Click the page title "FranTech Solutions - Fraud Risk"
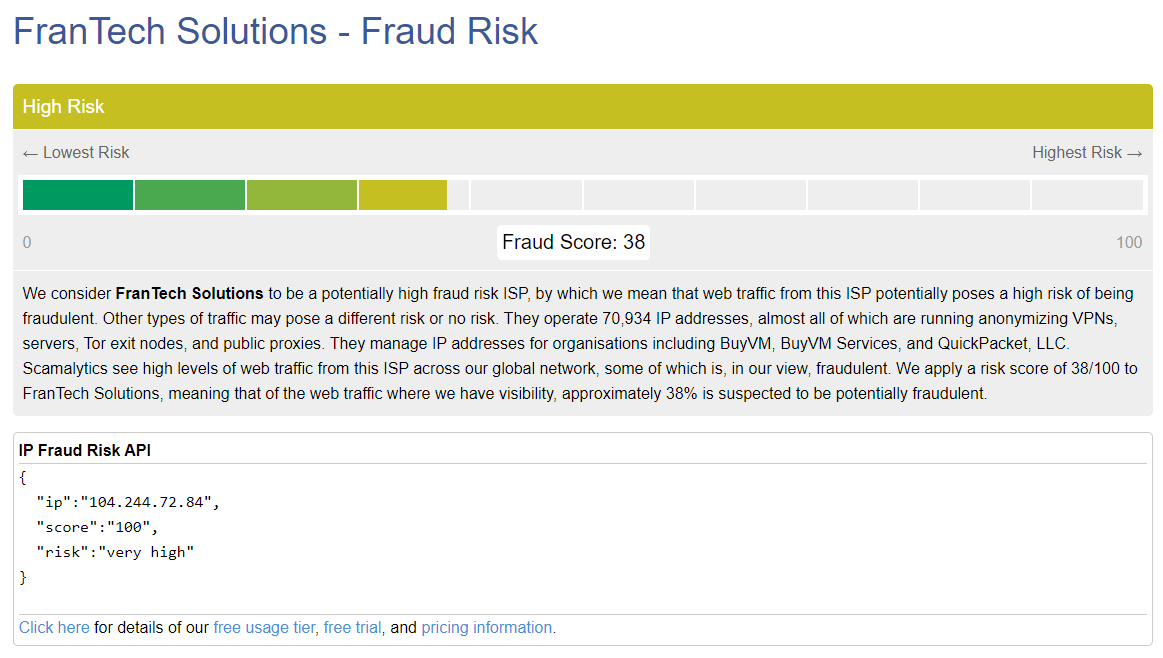The height and width of the screenshot is (658, 1163). click(276, 31)
